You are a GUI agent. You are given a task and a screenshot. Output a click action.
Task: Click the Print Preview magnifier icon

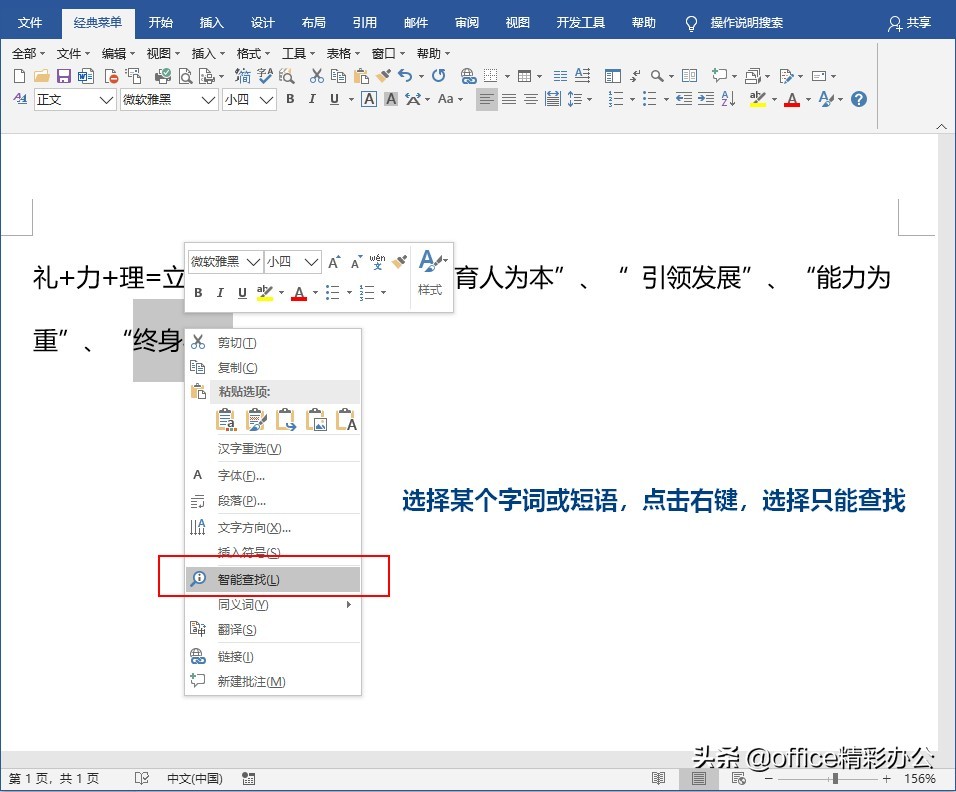[185, 75]
